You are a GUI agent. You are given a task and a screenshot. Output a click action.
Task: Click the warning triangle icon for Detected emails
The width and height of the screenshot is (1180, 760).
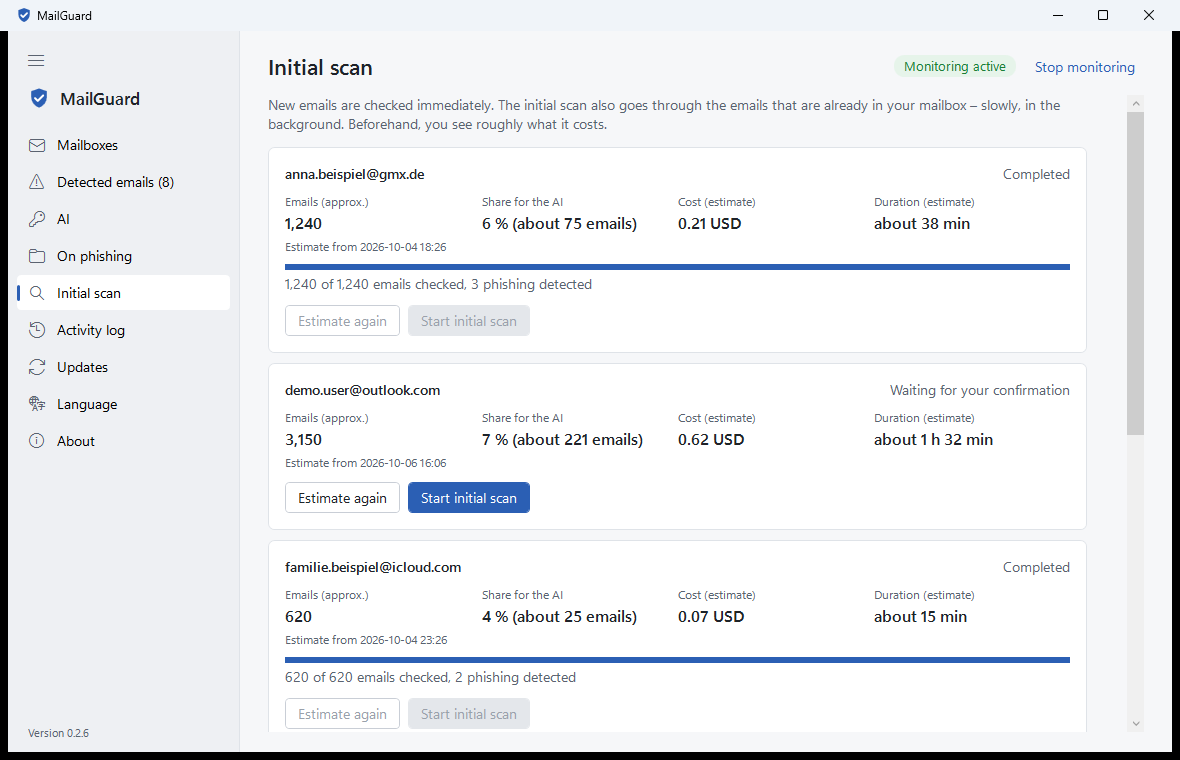pyautogui.click(x=37, y=182)
